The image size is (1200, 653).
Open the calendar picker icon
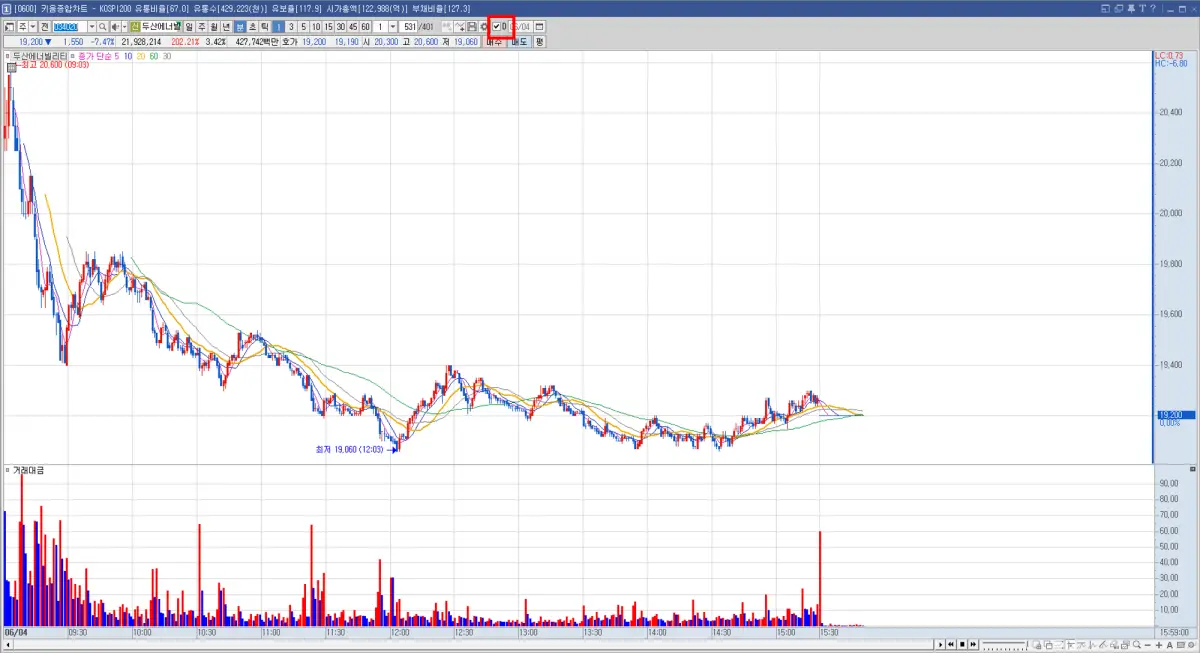click(x=540, y=26)
